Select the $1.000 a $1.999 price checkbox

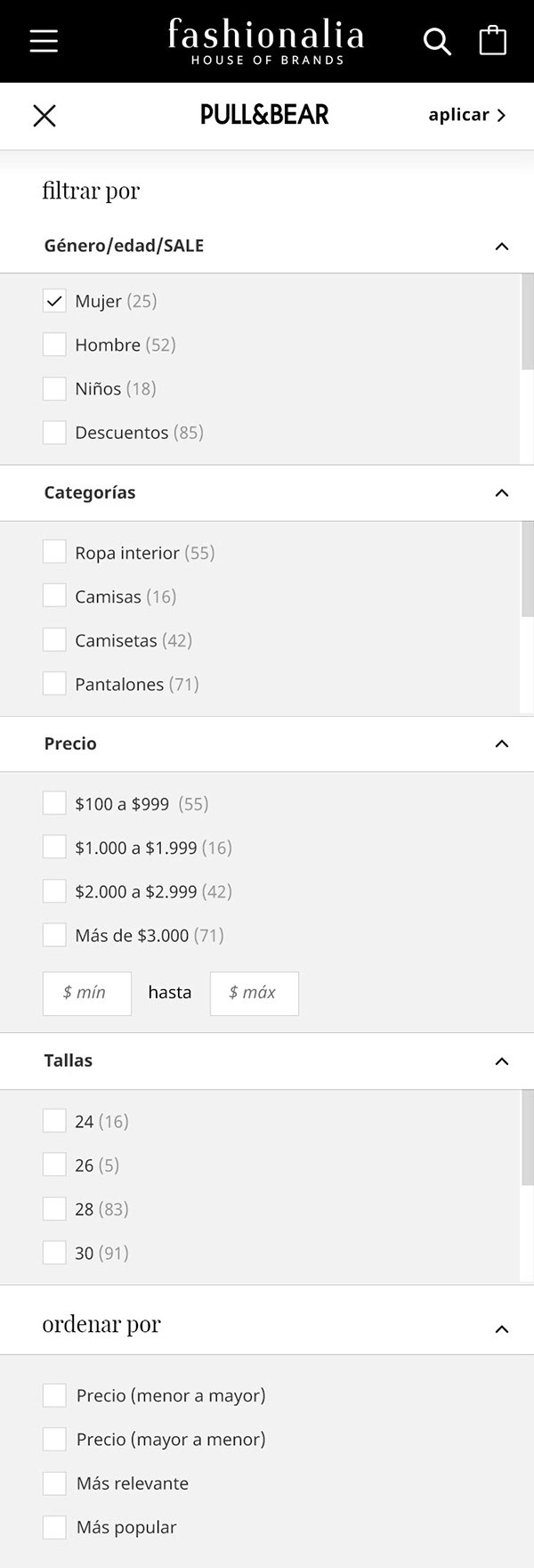click(x=54, y=848)
